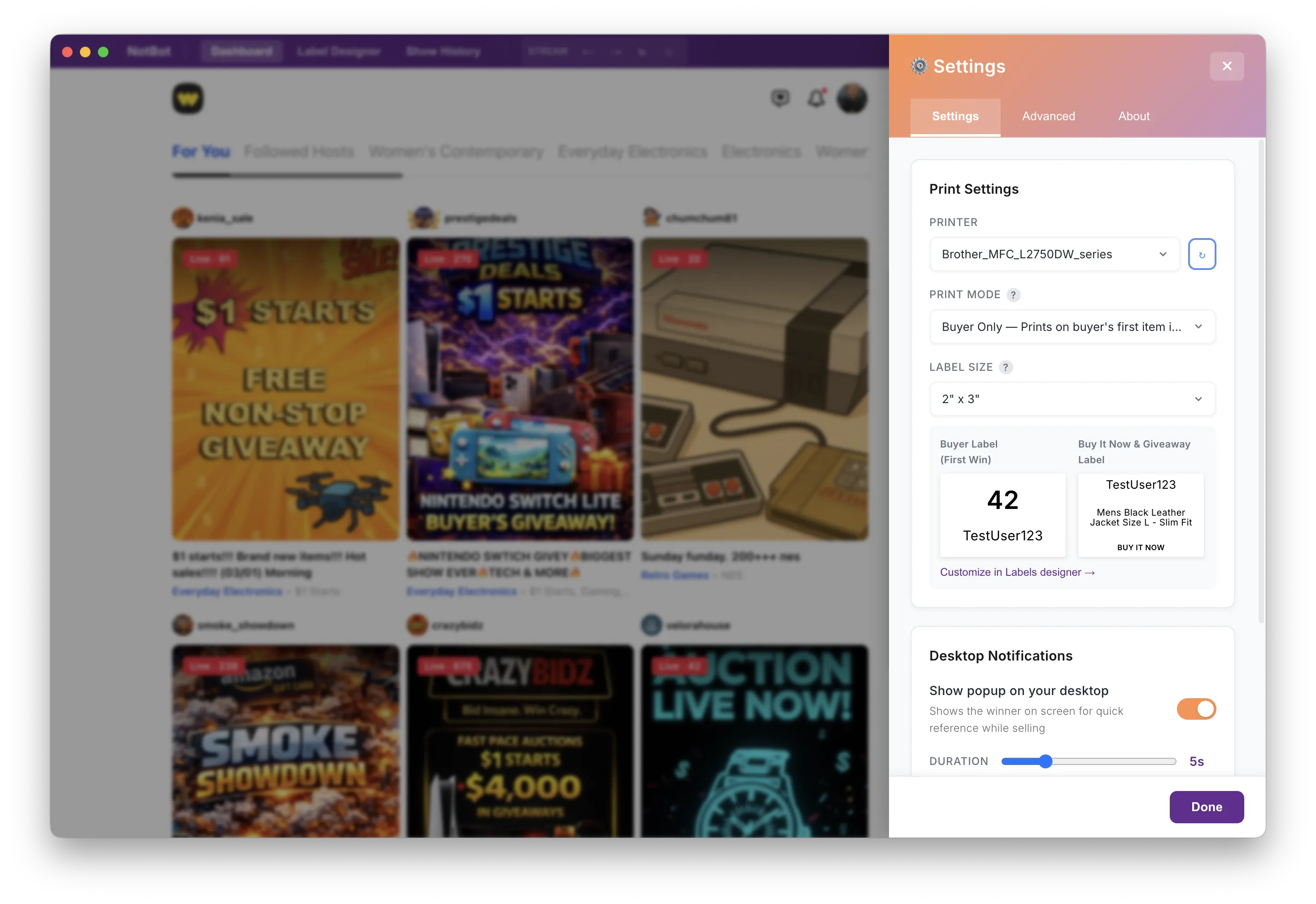Open the notifications bell in the dashboard

tap(816, 99)
